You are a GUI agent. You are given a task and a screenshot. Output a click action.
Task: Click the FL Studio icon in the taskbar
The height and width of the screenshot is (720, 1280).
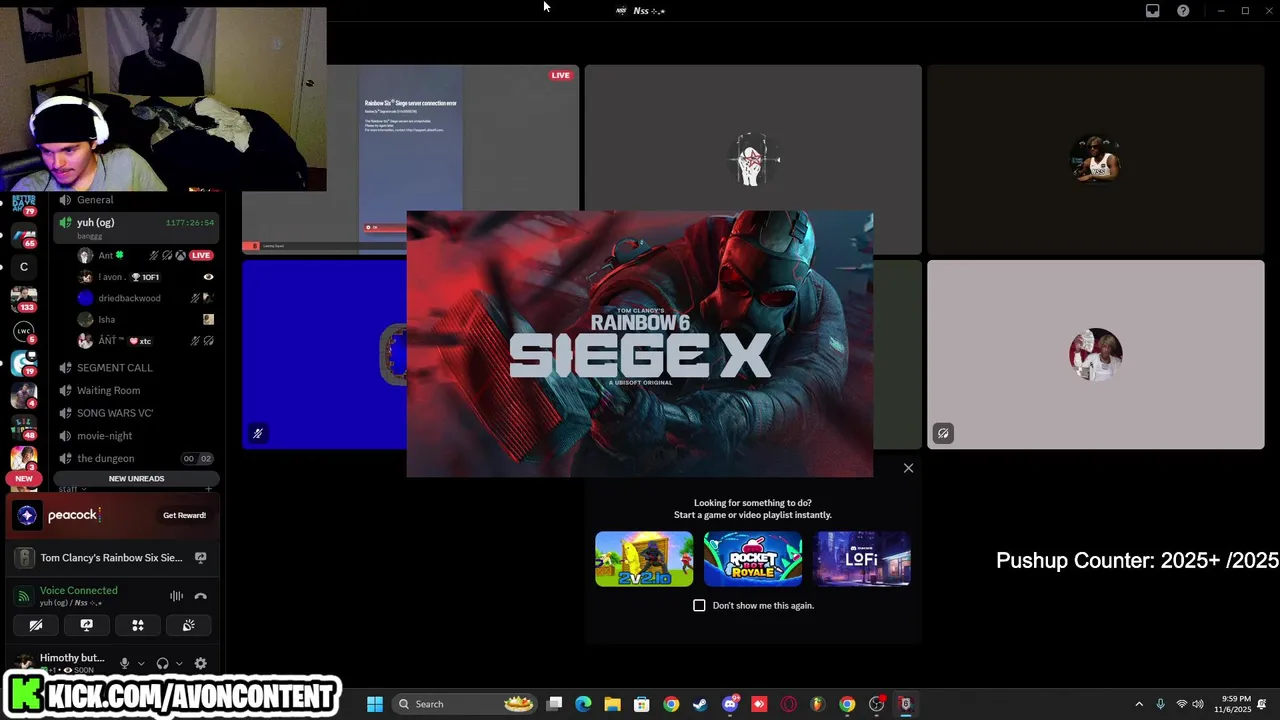tap(817, 704)
